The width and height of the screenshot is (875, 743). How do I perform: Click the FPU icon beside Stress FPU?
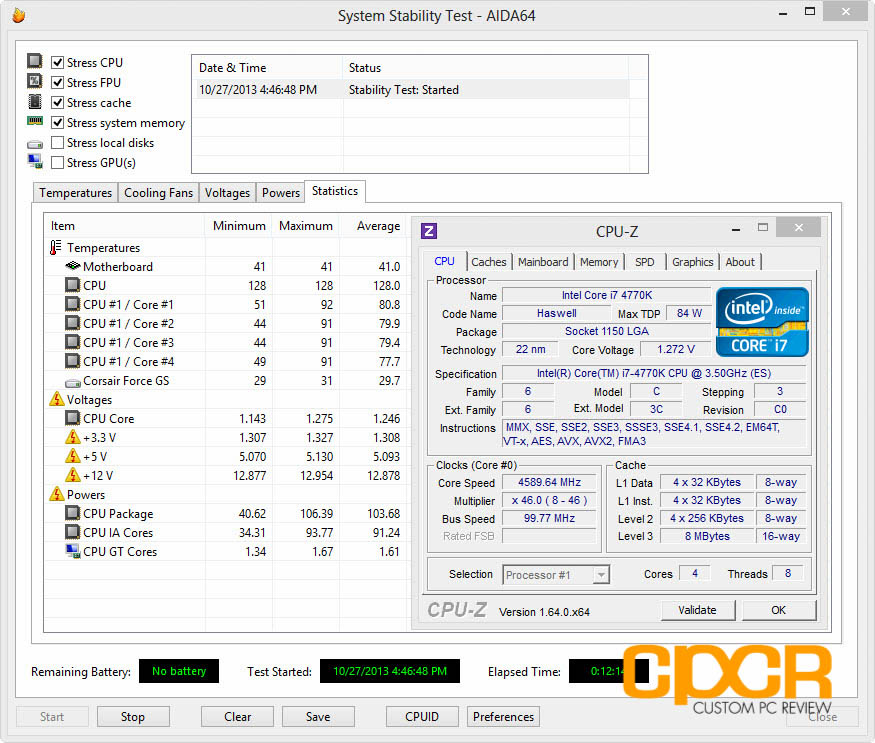[x=35, y=81]
